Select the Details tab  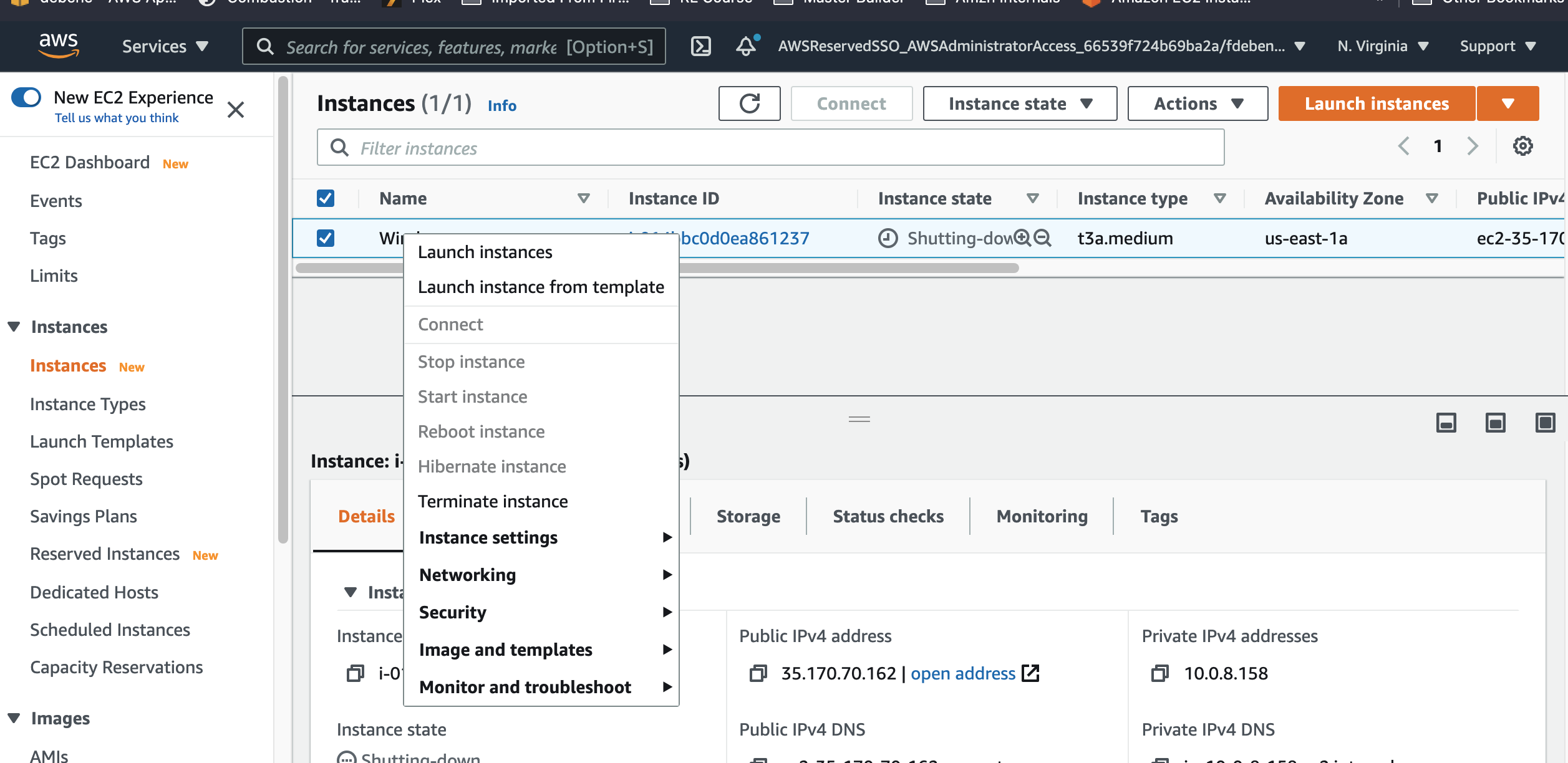[366, 516]
